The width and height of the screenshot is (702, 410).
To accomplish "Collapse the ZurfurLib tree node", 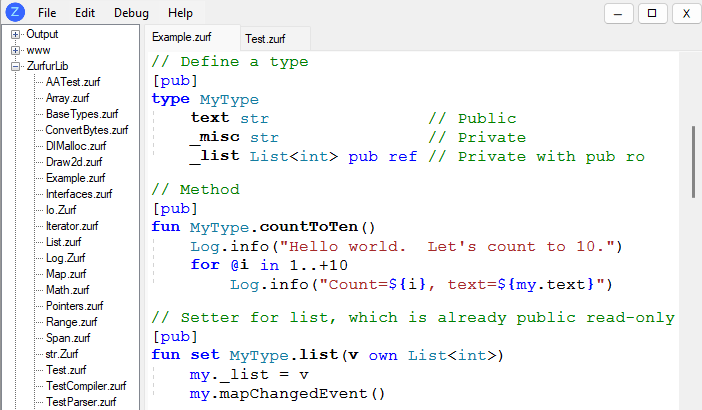I will [15, 67].
